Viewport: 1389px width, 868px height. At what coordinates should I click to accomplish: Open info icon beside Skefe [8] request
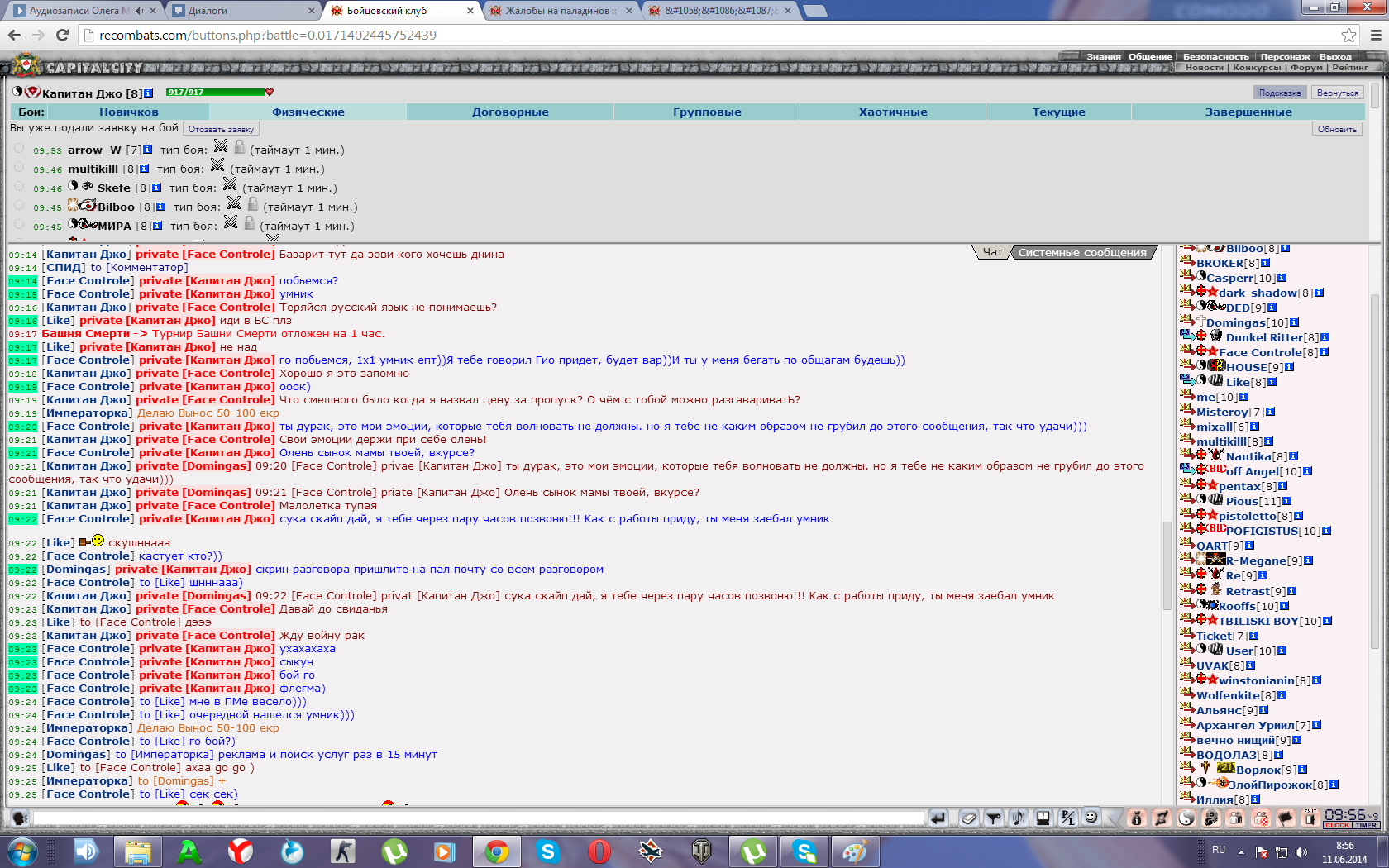pos(156,188)
